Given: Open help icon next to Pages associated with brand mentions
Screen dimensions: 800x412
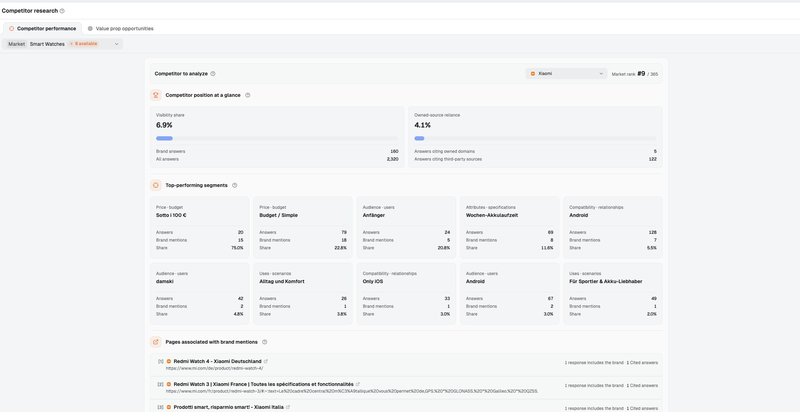Looking at the screenshot, I should coord(264,342).
